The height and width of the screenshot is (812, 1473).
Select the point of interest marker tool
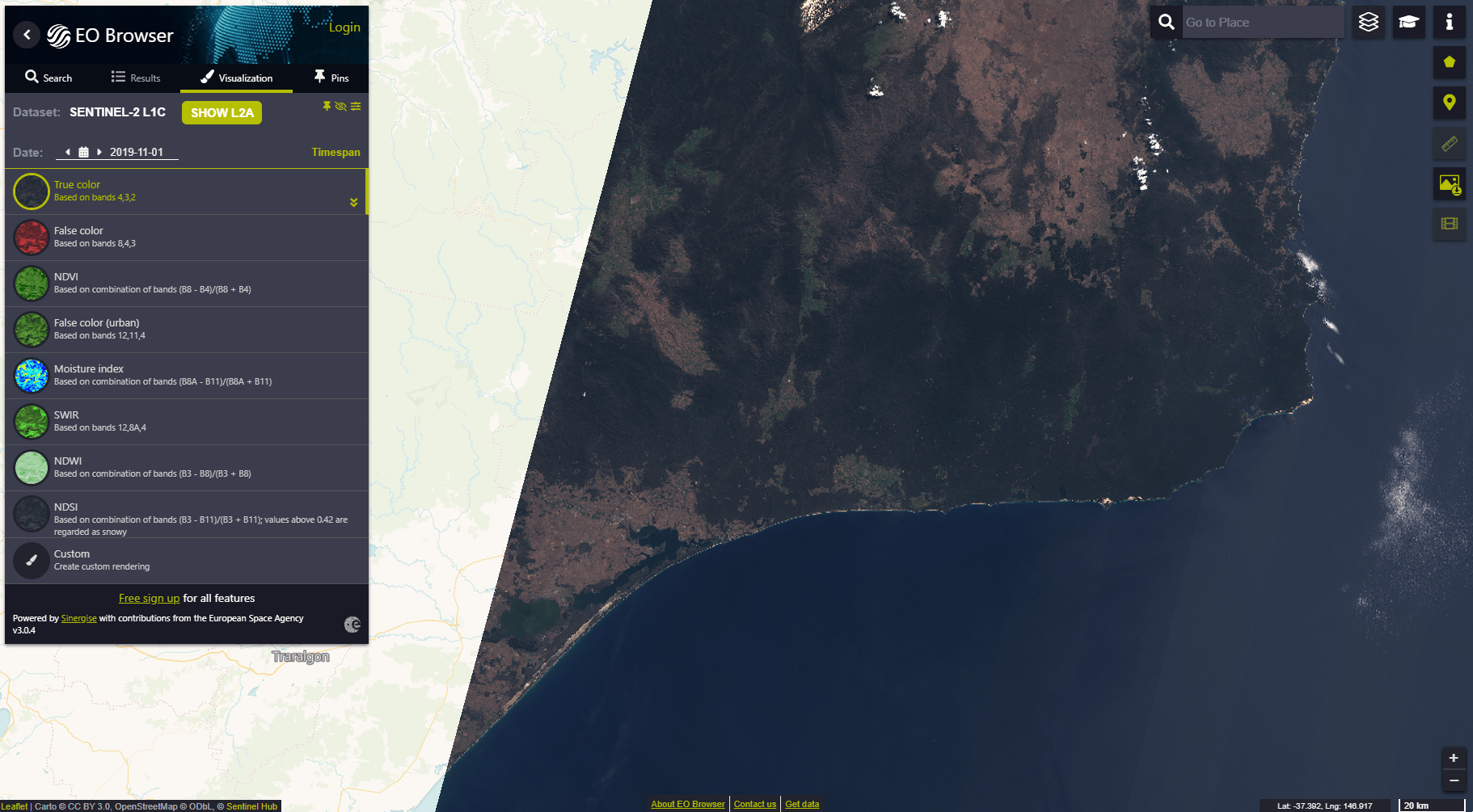1450,103
